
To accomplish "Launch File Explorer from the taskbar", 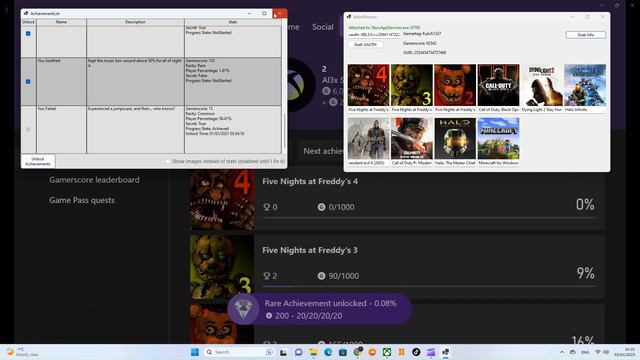I will coord(313,352).
